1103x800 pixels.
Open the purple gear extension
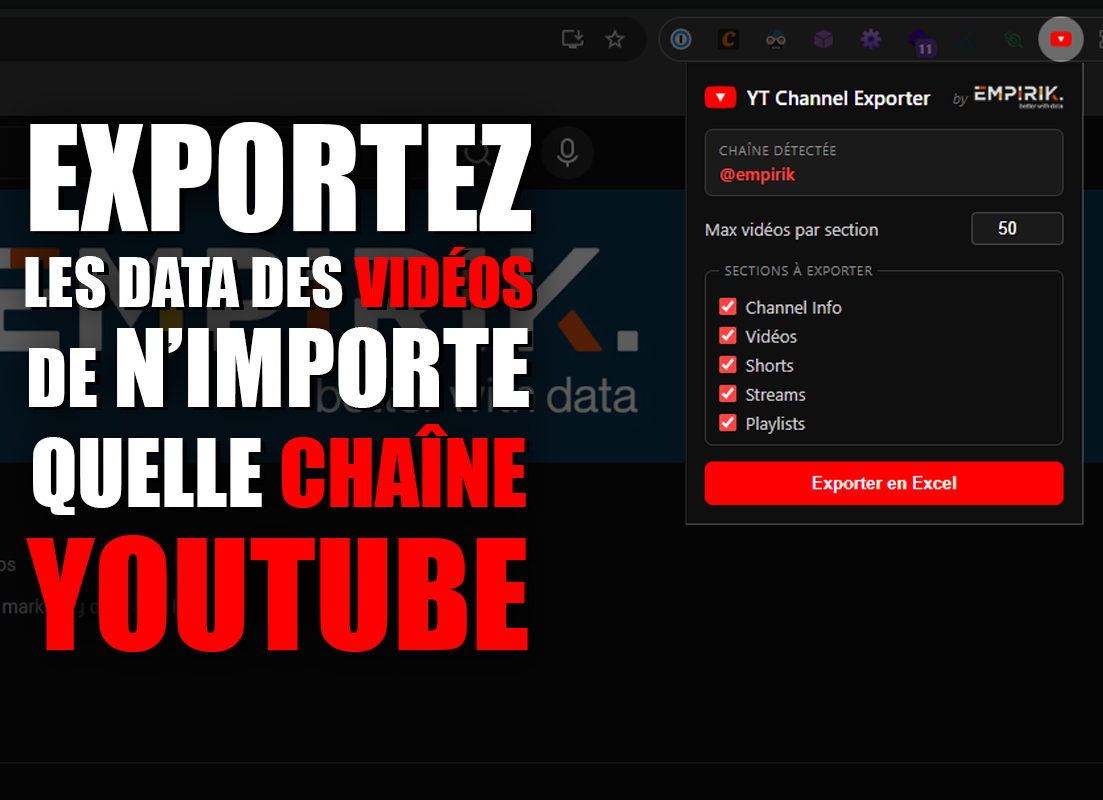pos(871,39)
